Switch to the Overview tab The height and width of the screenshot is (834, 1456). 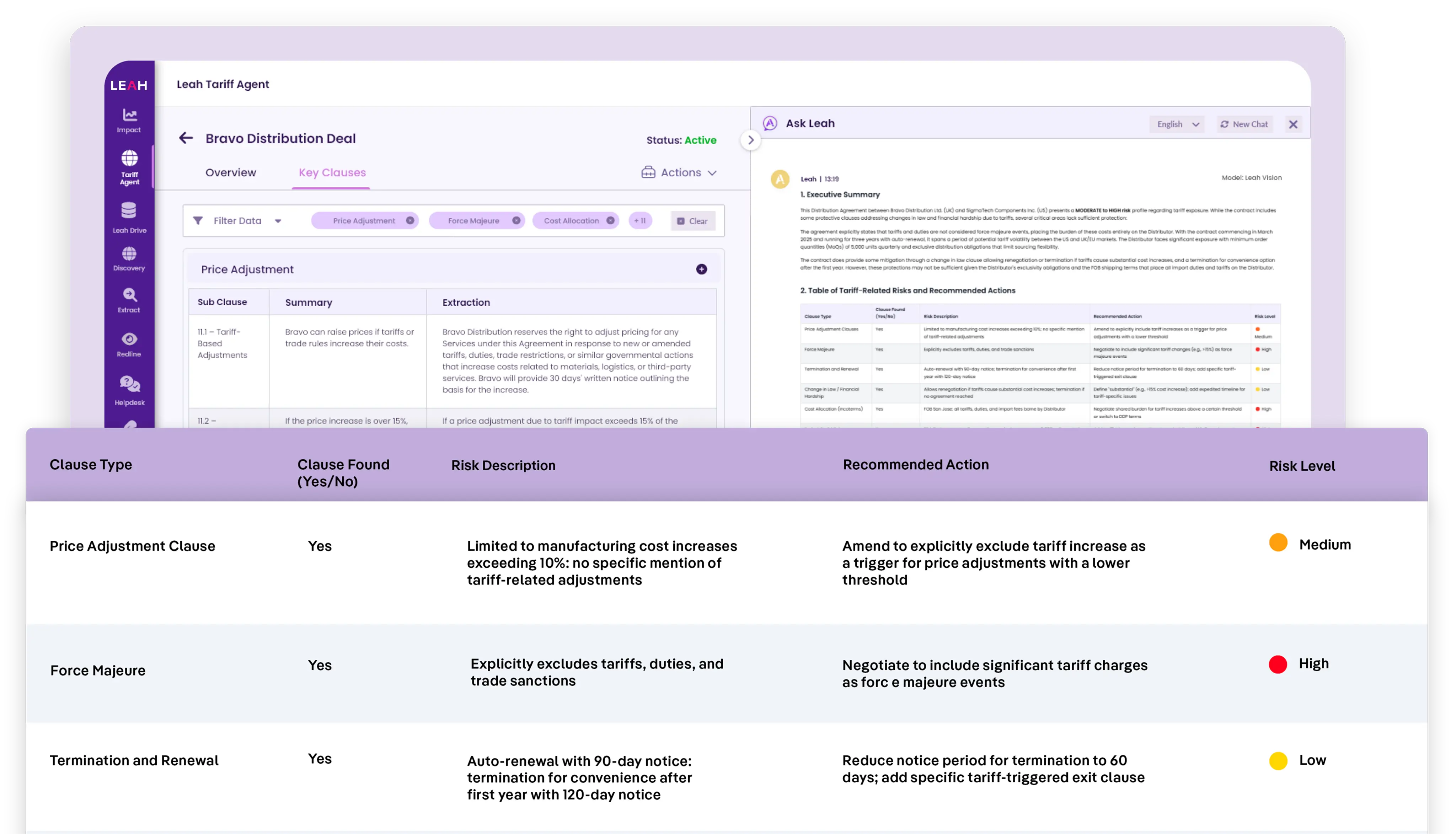point(231,172)
